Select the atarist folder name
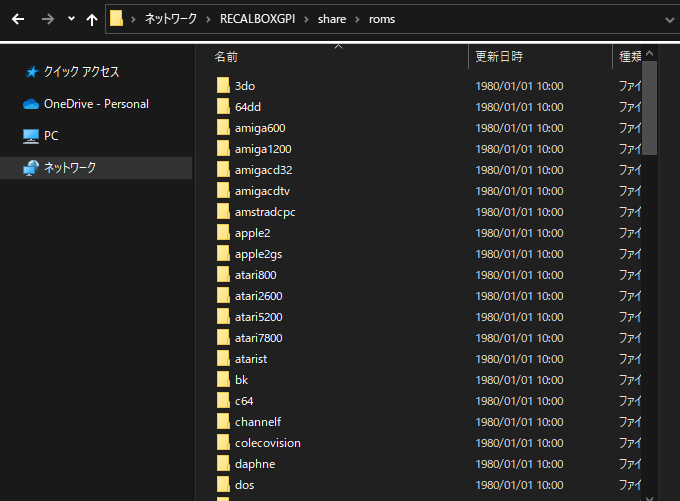Viewport: 680px width, 501px height. coord(251,359)
